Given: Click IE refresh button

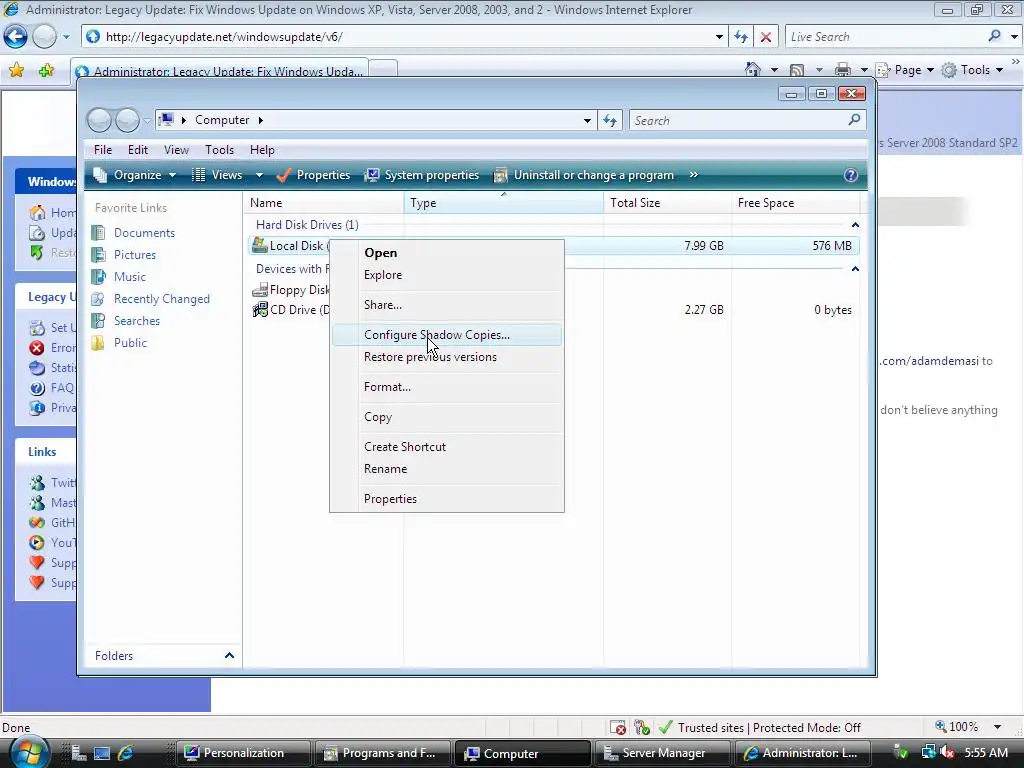Looking at the screenshot, I should click(x=741, y=37).
